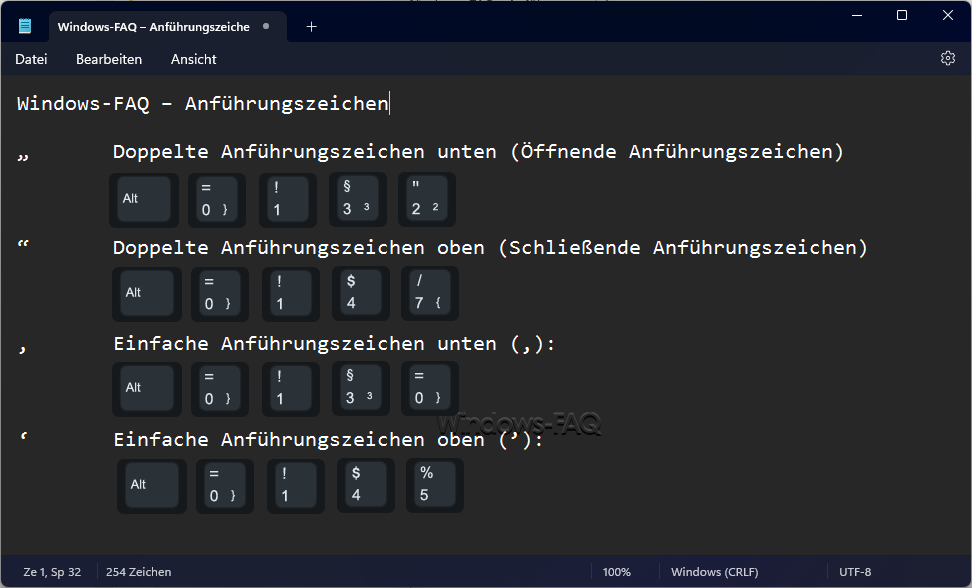Click the unsaved-changes dot on the tab
The height and width of the screenshot is (588, 972).
(x=266, y=26)
